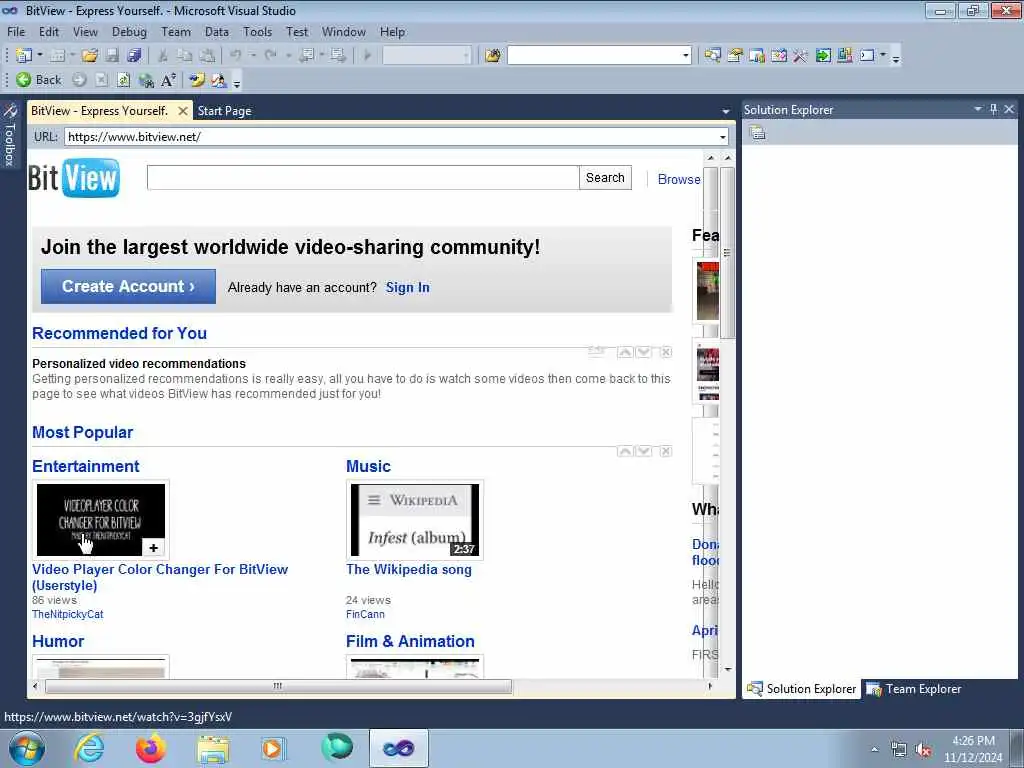This screenshot has width=1024, height=768.
Task: Click the Film & Animation category heading
Action: (x=410, y=641)
